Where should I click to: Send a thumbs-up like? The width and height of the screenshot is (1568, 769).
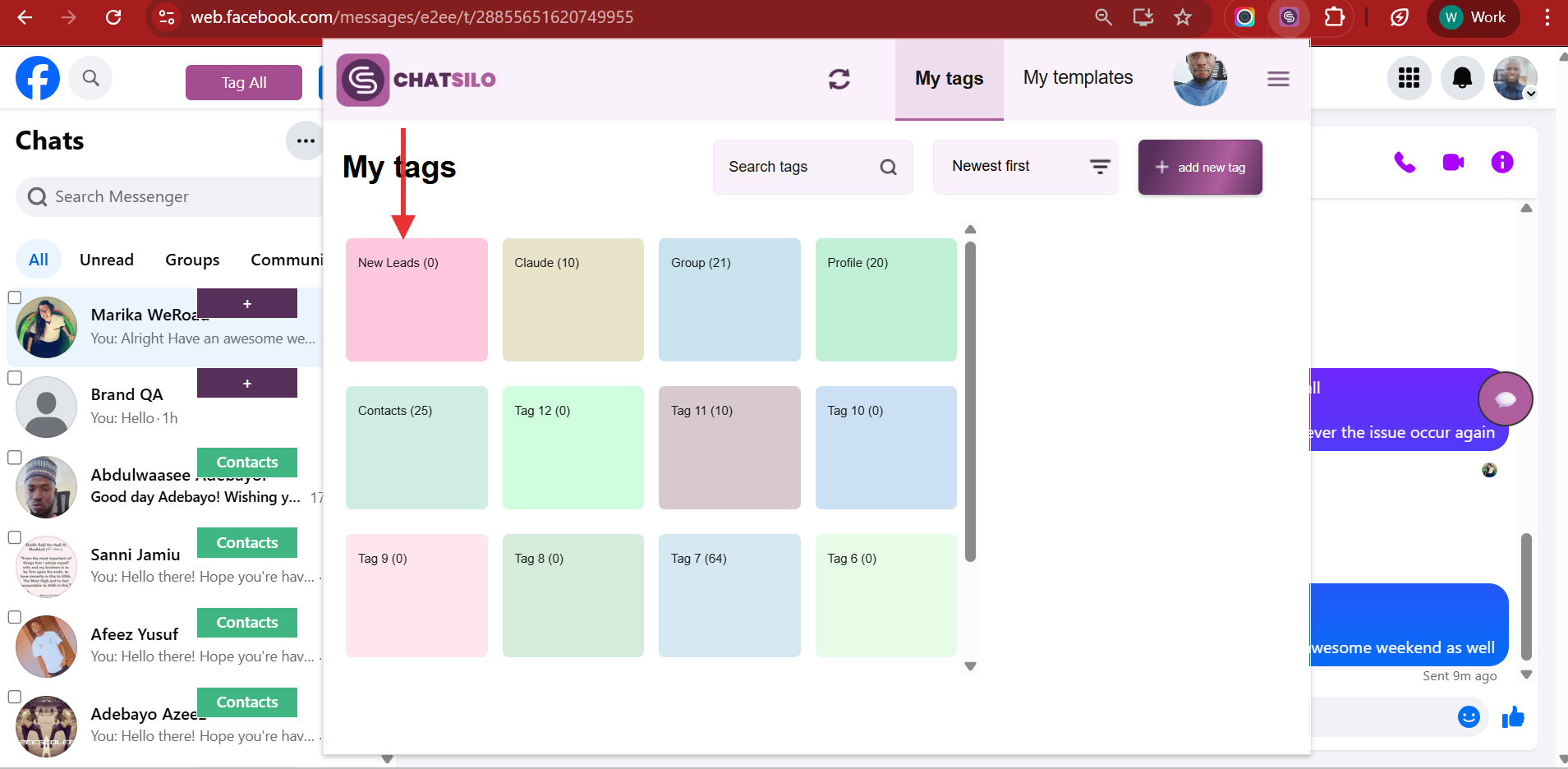click(1512, 717)
